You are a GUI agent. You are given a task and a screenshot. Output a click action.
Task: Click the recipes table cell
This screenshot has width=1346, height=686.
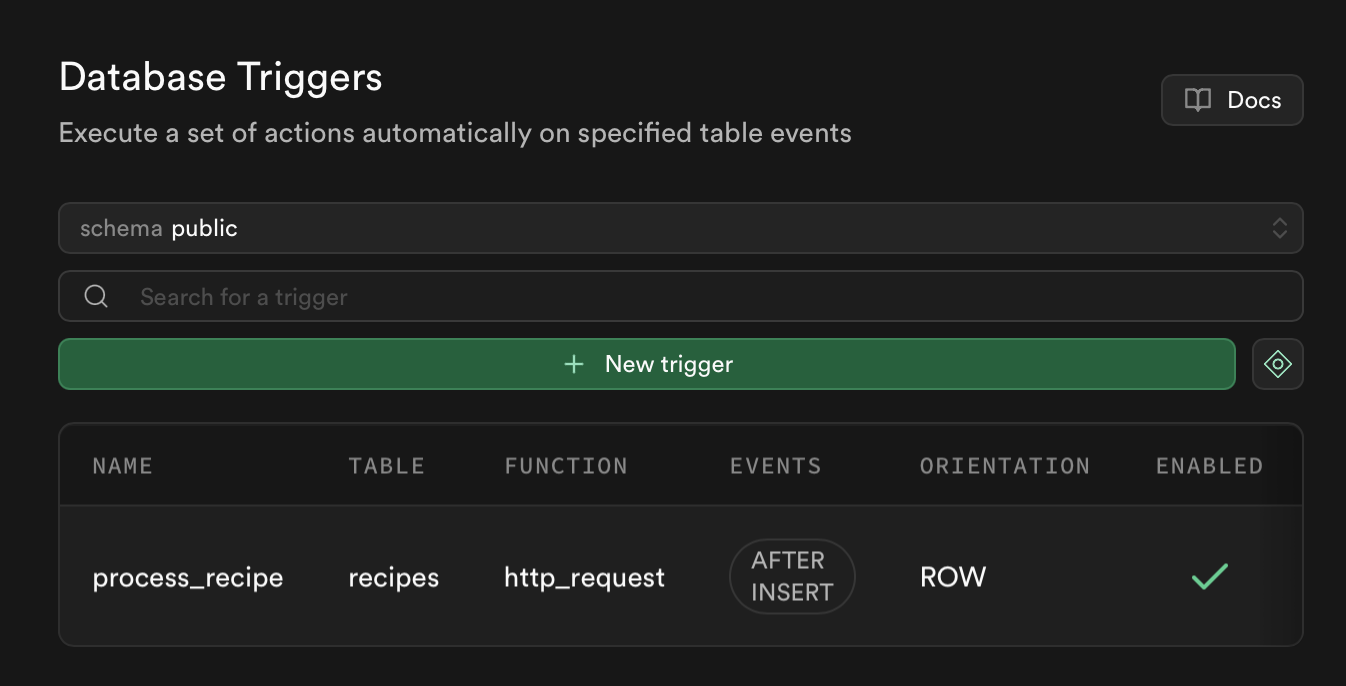tap(393, 577)
